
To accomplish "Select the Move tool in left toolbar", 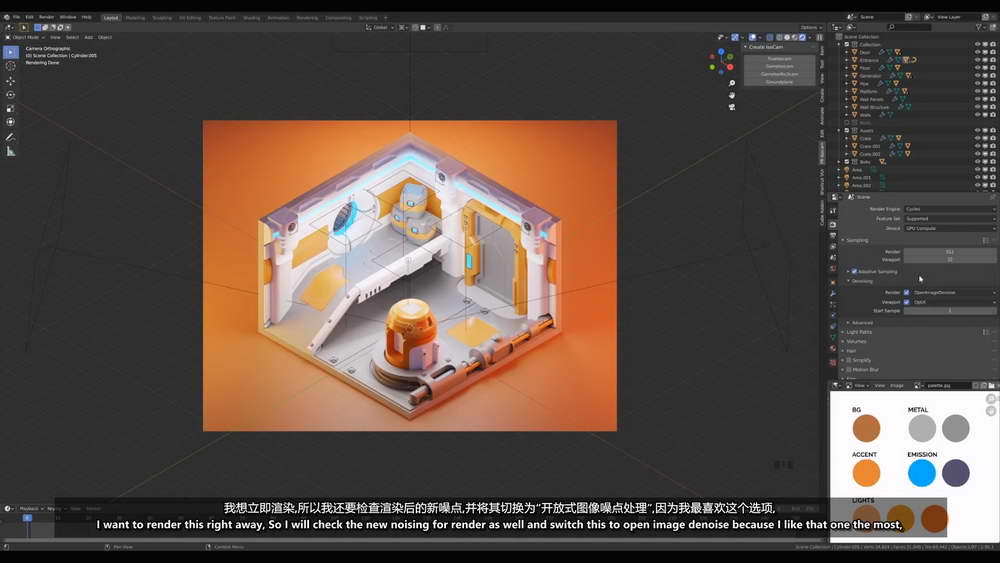I will coord(11,81).
